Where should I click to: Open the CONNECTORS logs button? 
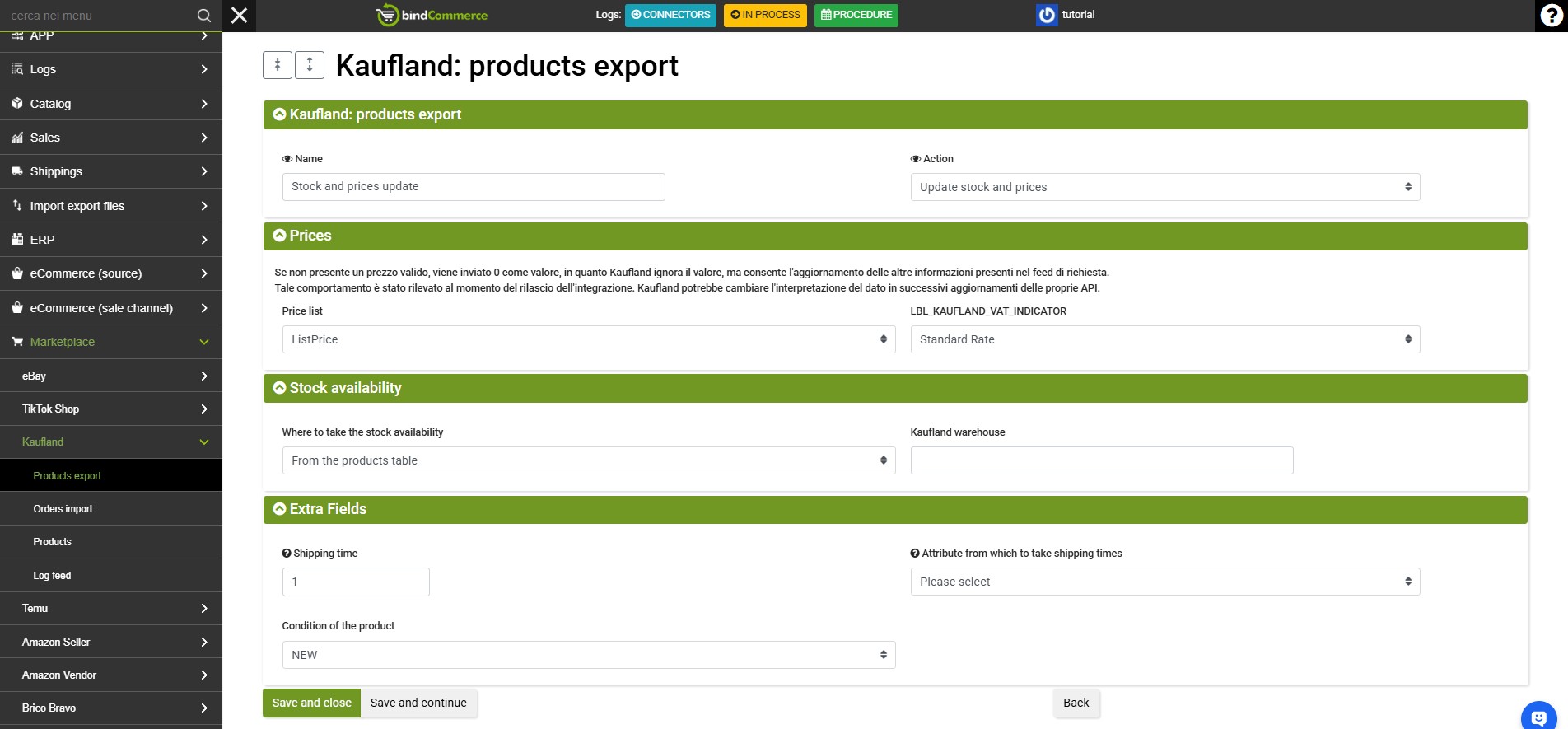(670, 15)
